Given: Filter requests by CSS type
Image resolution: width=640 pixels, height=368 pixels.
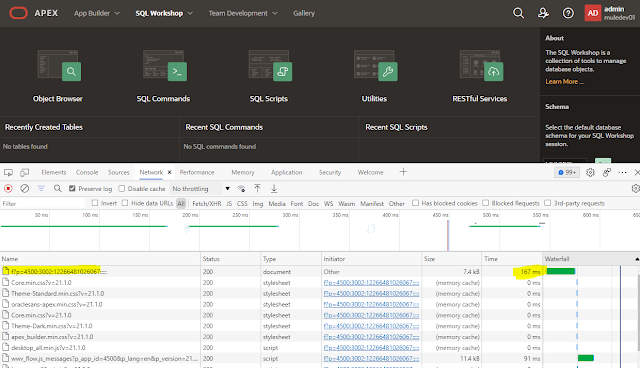Looking at the screenshot, I should 242,203.
